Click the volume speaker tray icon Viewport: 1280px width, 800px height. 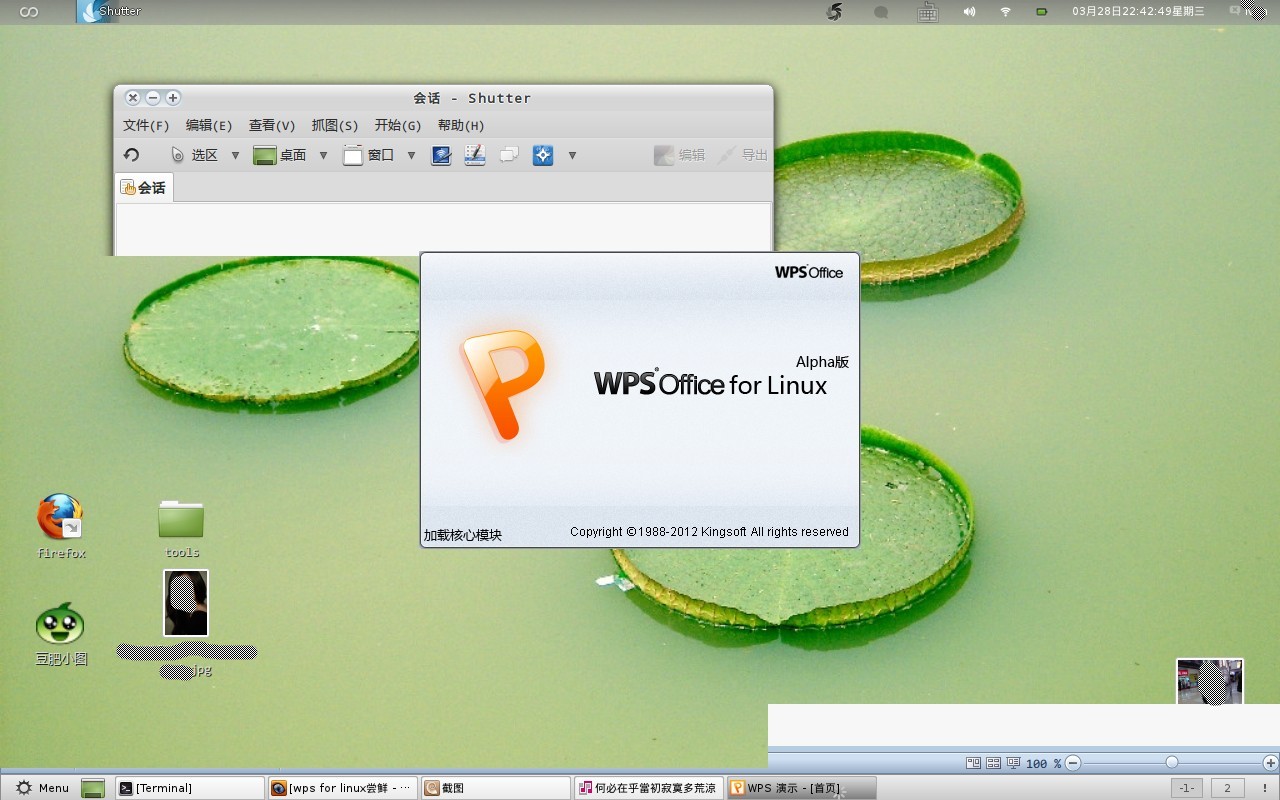coord(969,12)
